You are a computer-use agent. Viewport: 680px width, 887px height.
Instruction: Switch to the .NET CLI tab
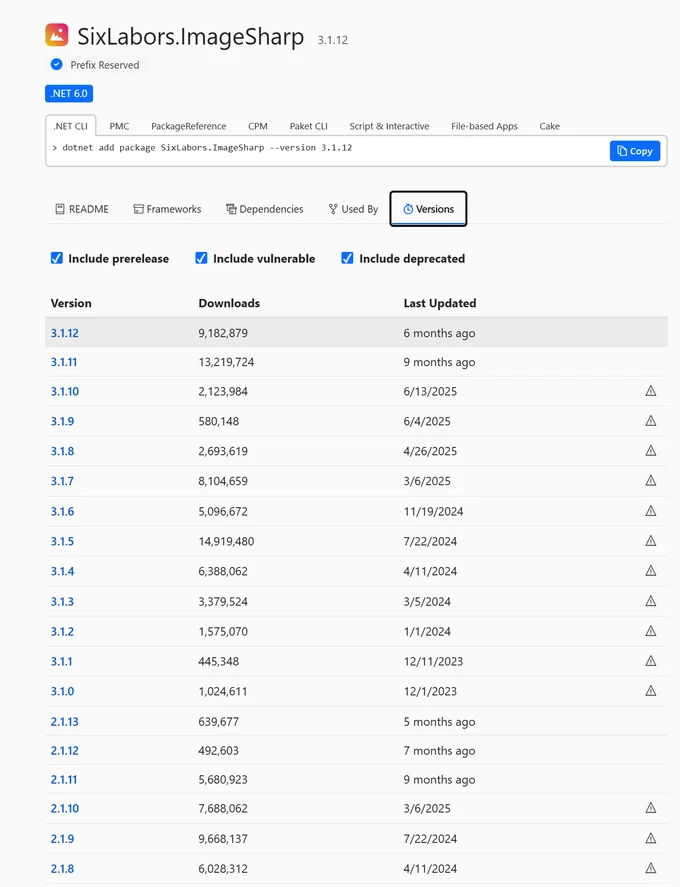(71, 126)
